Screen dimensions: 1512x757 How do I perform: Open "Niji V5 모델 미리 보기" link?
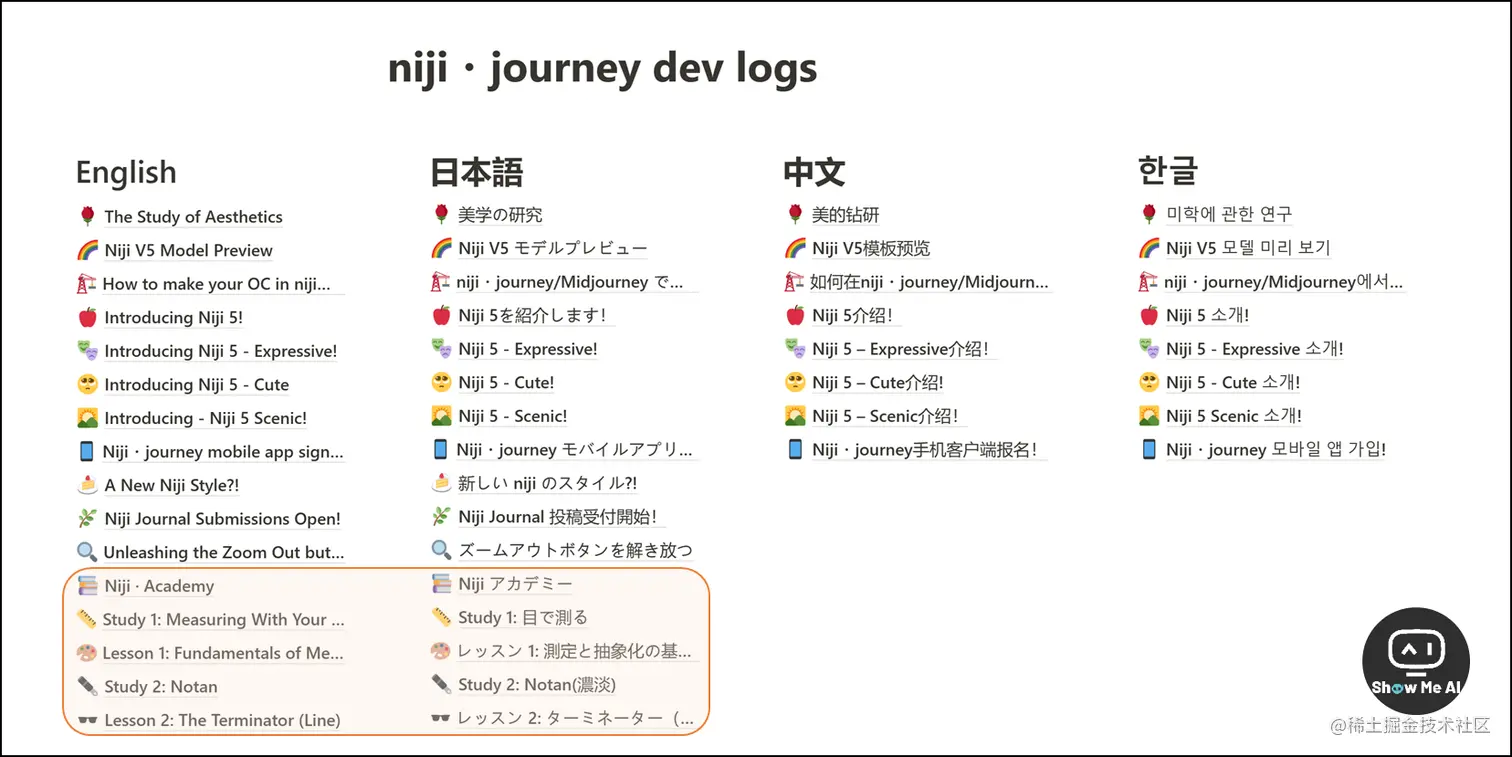point(1248,248)
